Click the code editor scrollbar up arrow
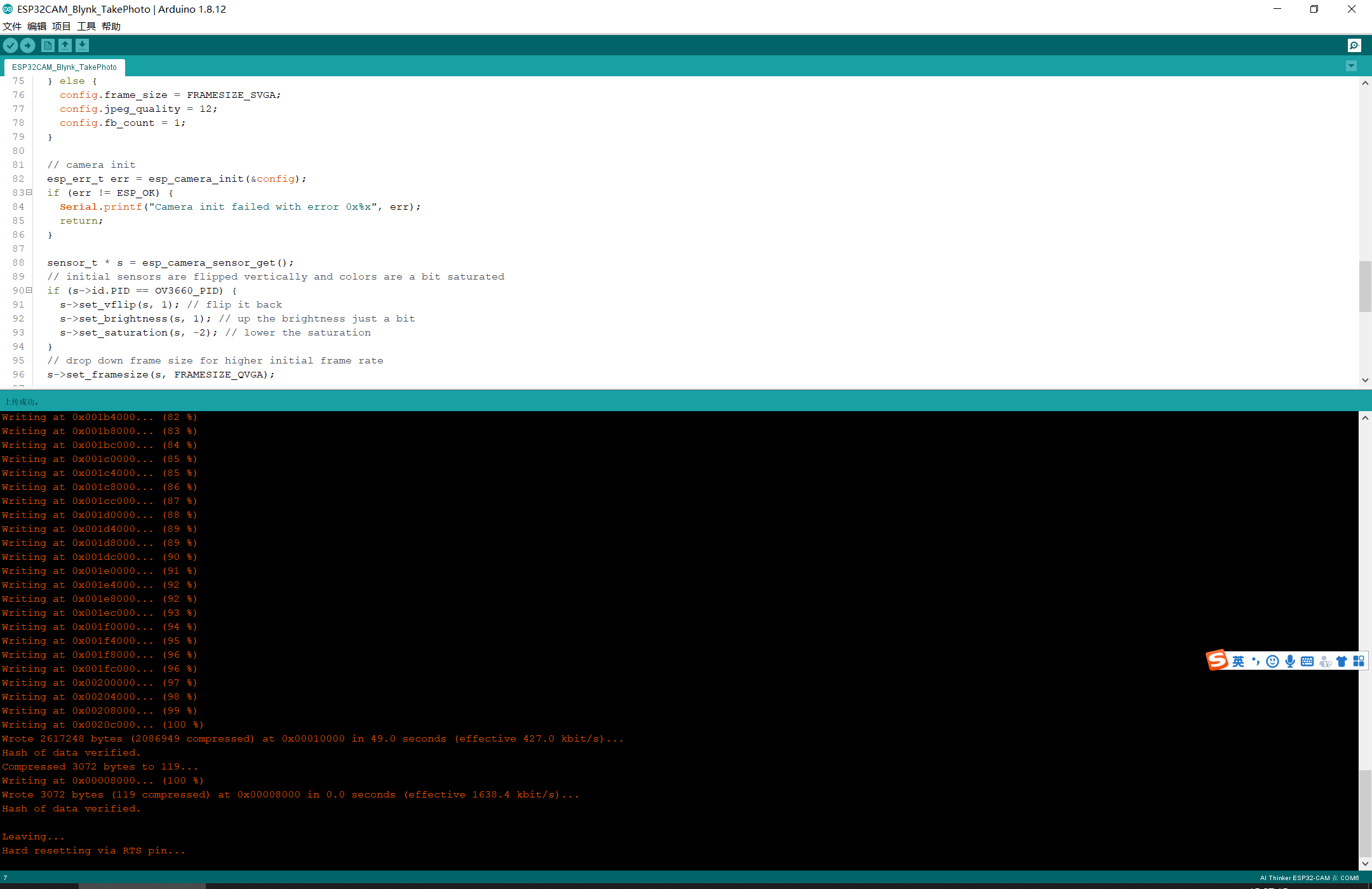Image resolution: width=1372 pixels, height=889 pixels. (1365, 83)
